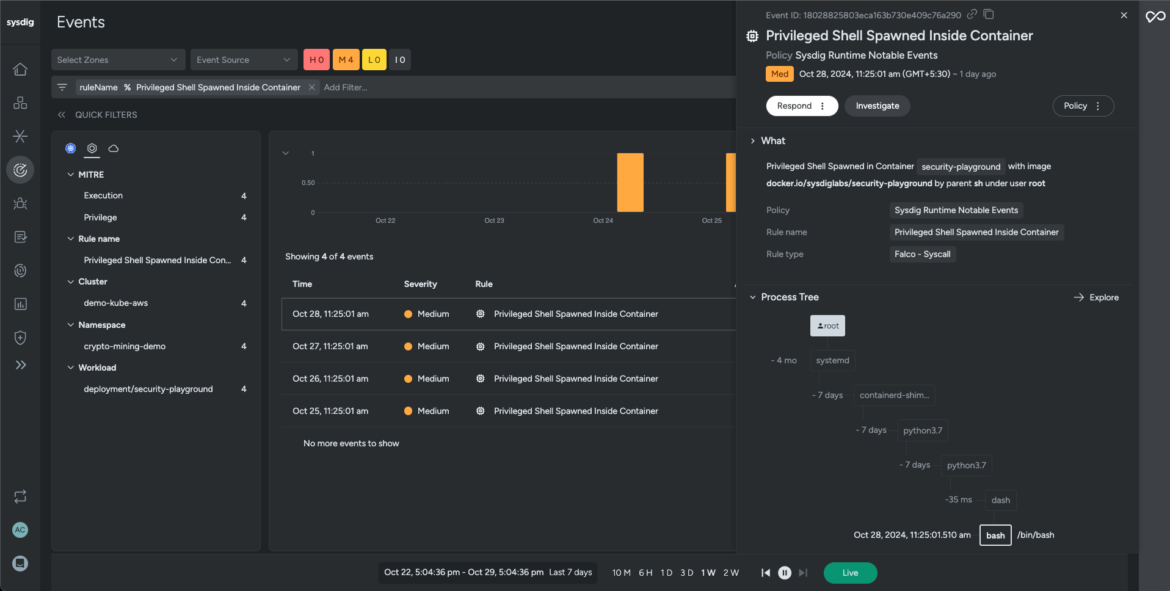Pause the live timeline
1170x591 pixels.
[x=784, y=573]
